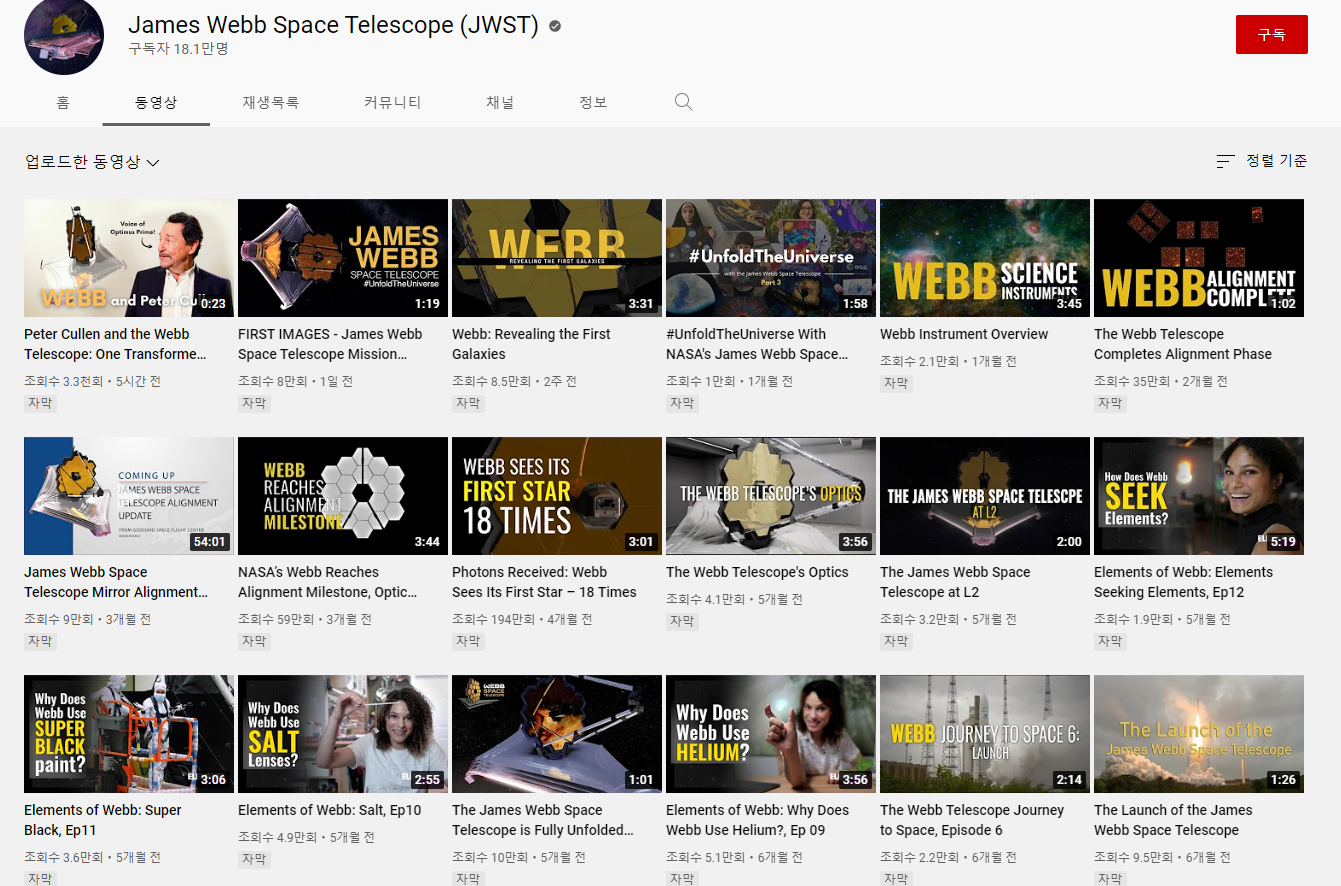1341x886 pixels.
Task: Open Super Black paint video thumbnail
Action: point(129,734)
